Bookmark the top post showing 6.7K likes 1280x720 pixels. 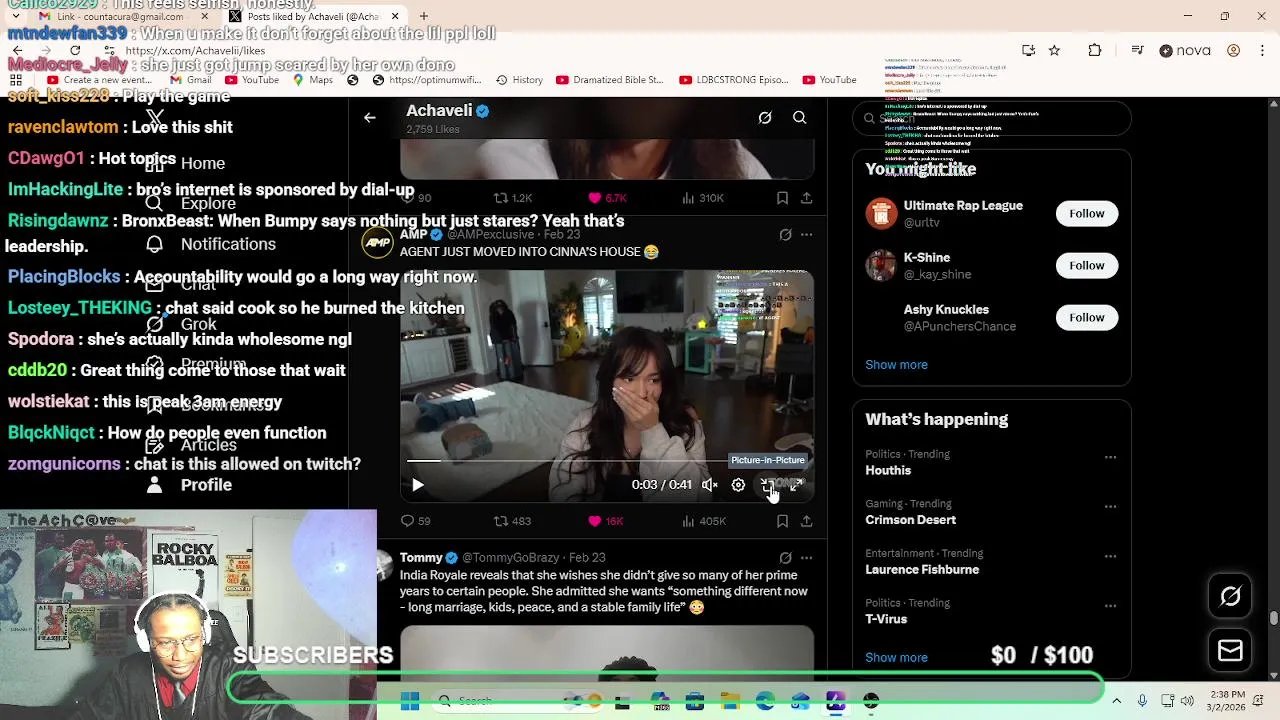click(x=782, y=198)
